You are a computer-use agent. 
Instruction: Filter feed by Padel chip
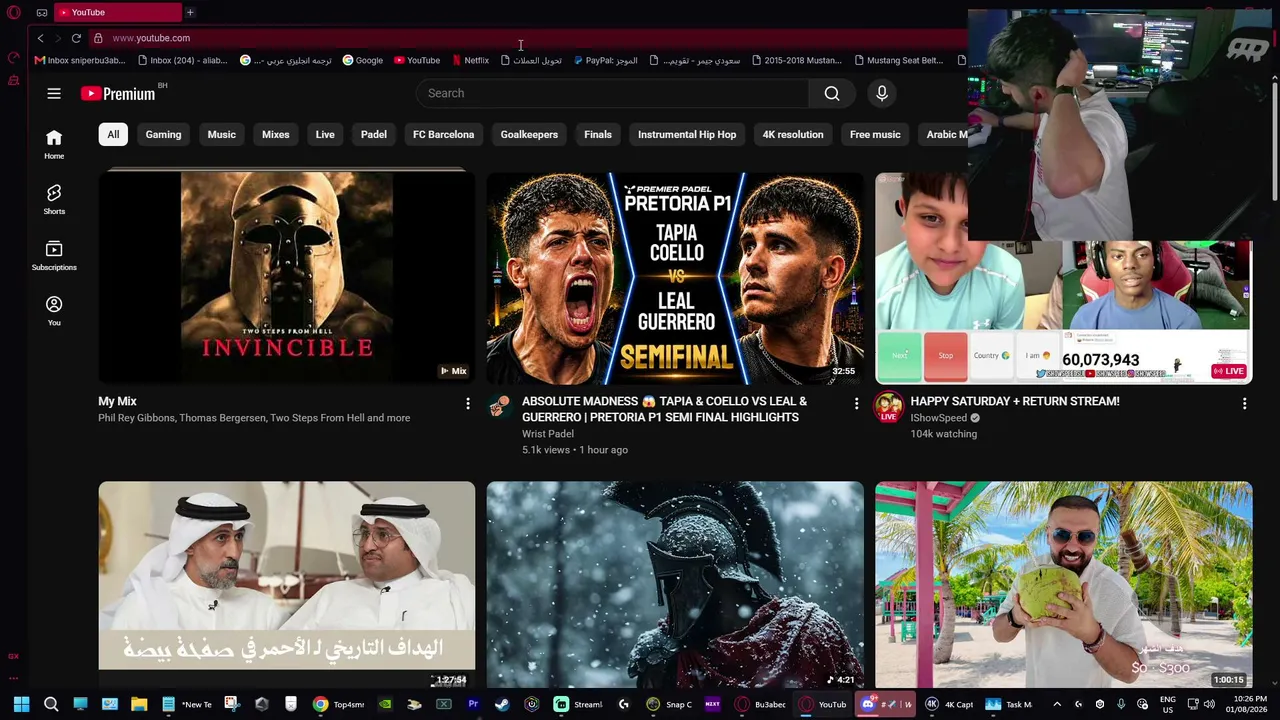(374, 134)
